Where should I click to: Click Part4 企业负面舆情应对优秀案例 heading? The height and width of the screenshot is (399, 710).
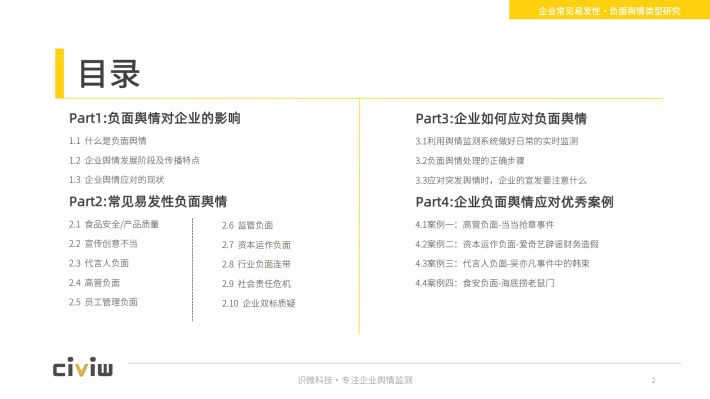coord(514,202)
